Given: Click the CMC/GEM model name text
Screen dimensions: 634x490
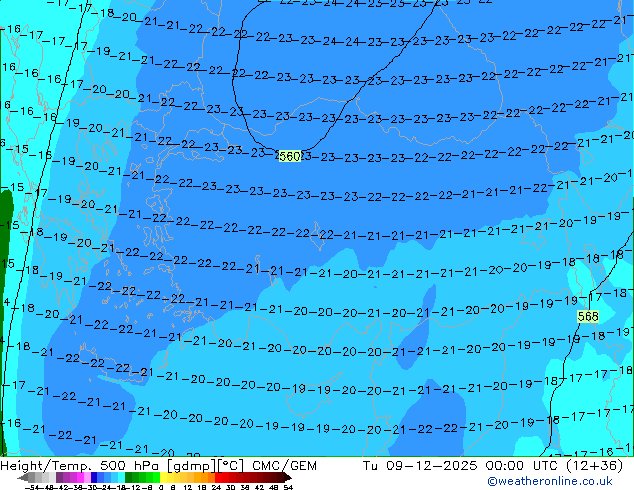Looking at the screenshot, I should 284,466.
